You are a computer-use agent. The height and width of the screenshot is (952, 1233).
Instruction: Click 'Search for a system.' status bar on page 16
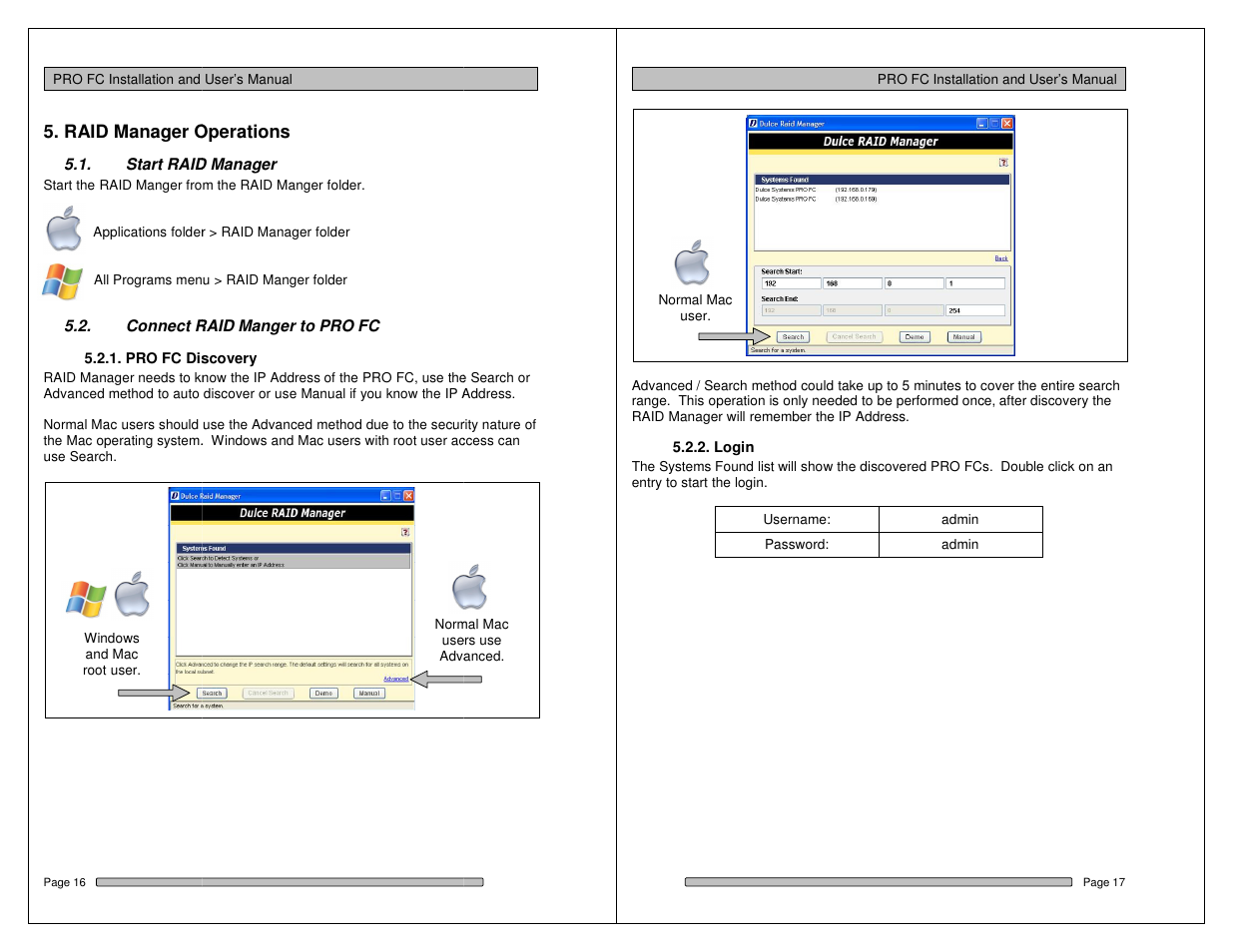point(198,706)
